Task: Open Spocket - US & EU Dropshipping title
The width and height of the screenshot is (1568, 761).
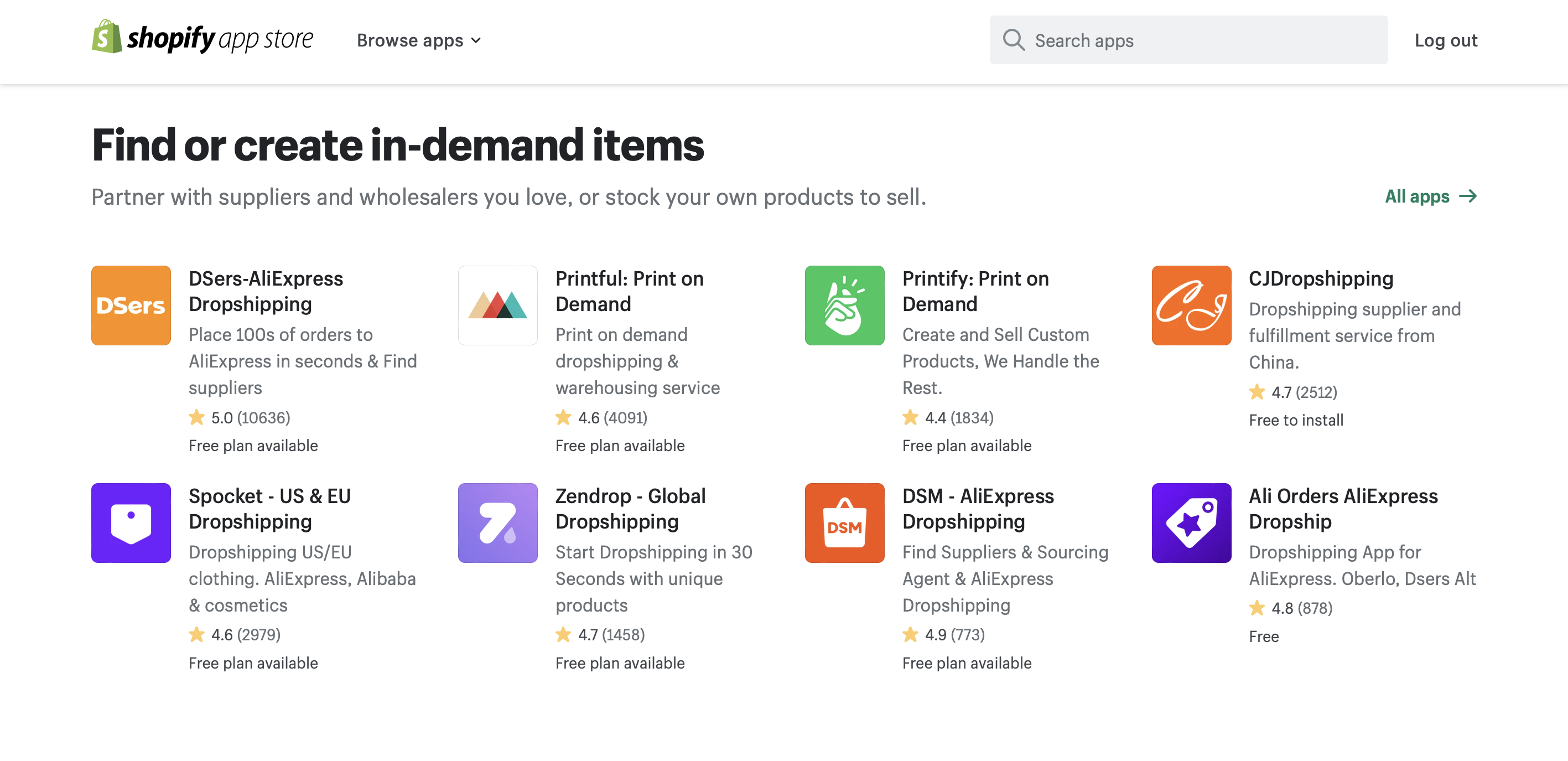Action: 269,508
